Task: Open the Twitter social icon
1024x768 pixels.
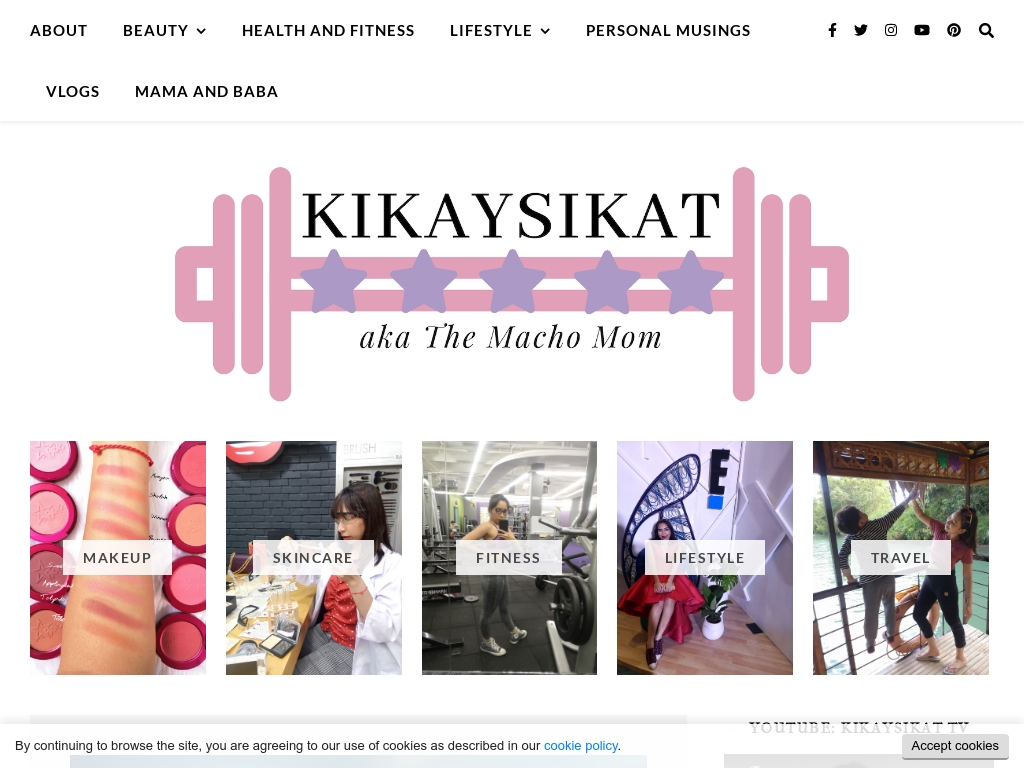Action: click(861, 30)
